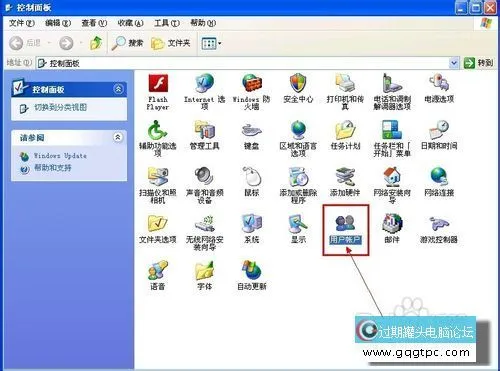The height and width of the screenshot is (371, 500).
Task: Click the 搜索 toolbar button
Action: (128, 43)
